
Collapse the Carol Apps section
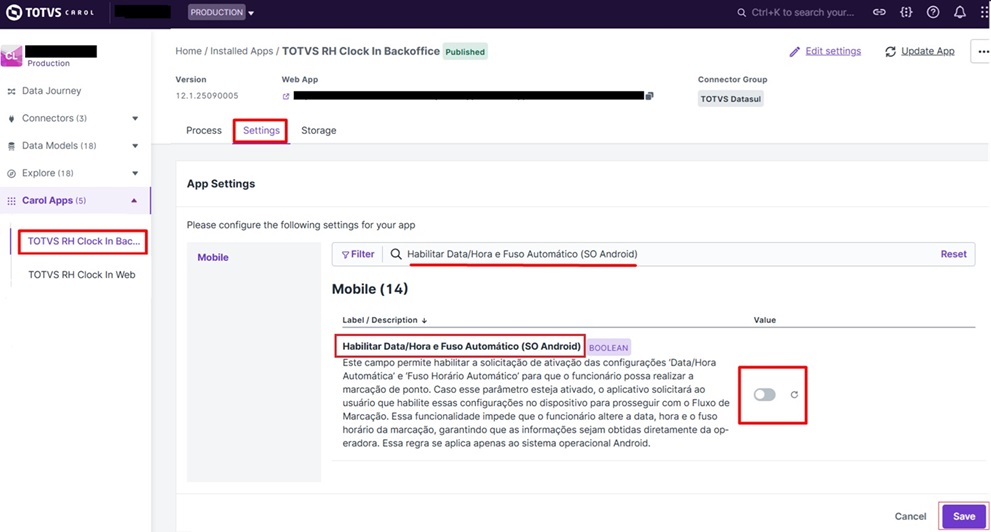pyautogui.click(x=134, y=200)
